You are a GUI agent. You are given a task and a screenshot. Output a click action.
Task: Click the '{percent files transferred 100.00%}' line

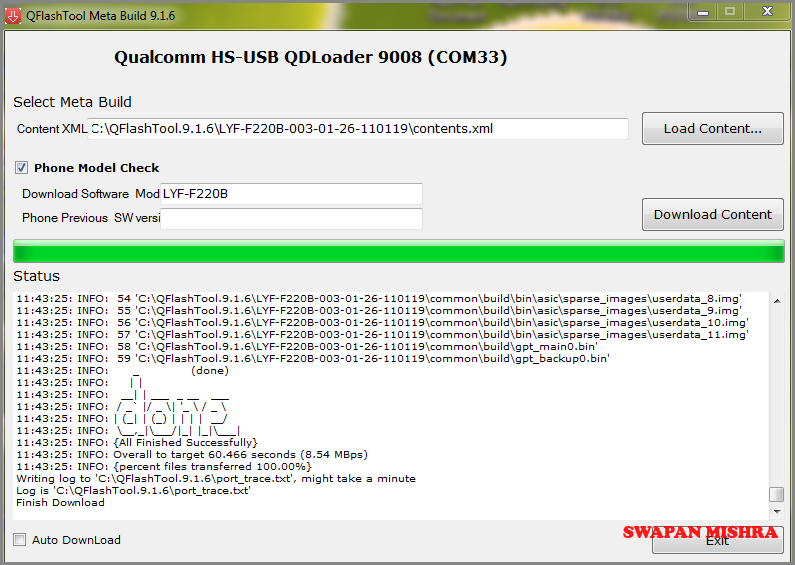click(164, 467)
